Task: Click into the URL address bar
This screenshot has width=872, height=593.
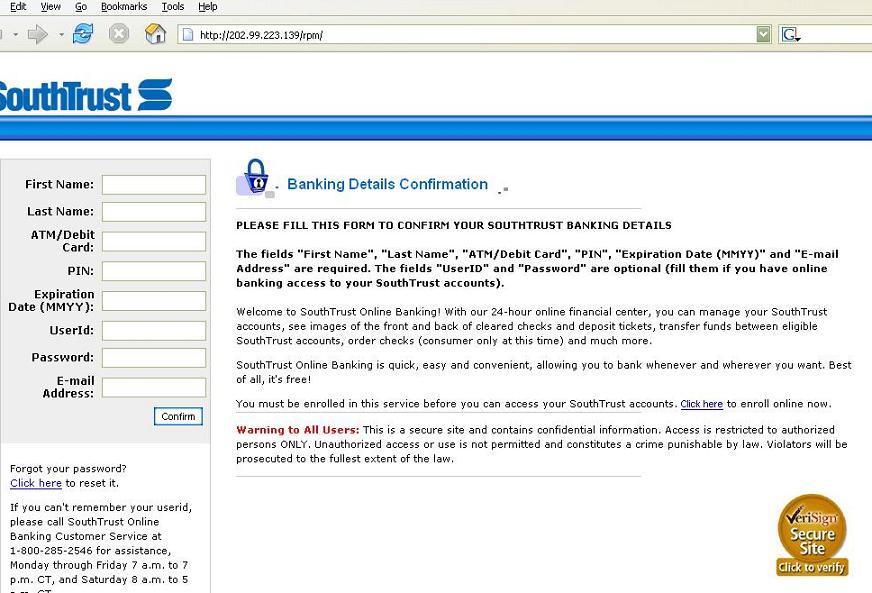Action: coord(470,35)
